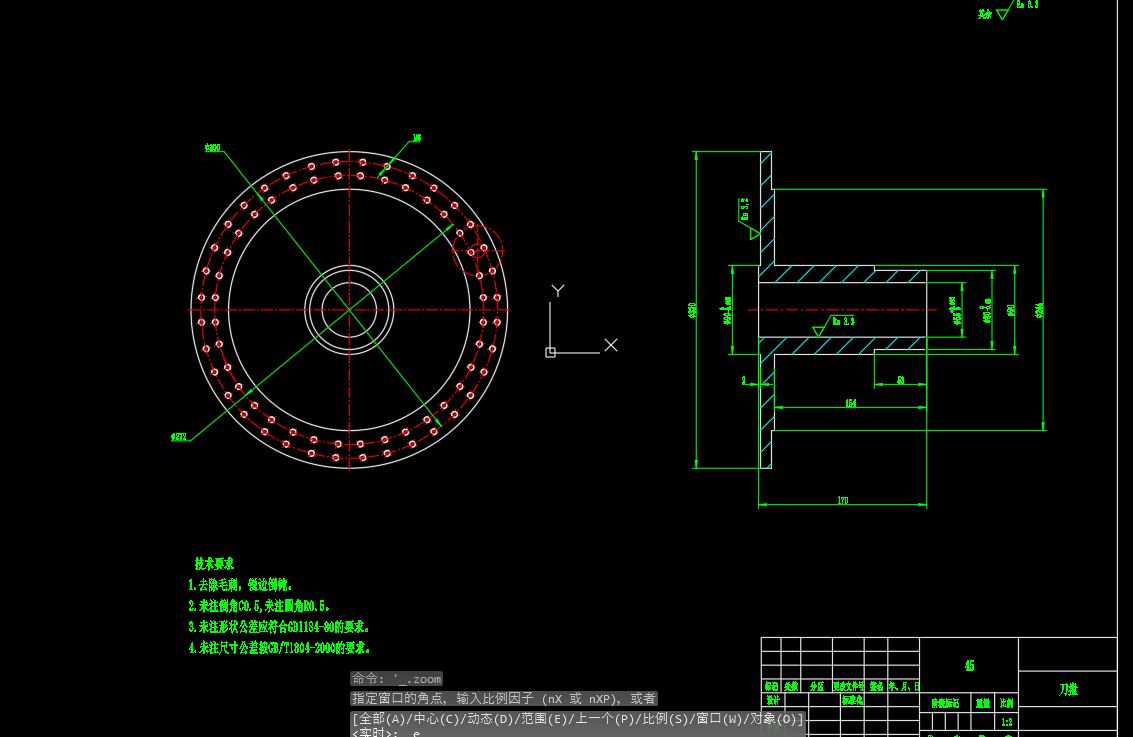
Task: Pick the M6 thread leader label
Action: (x=417, y=138)
